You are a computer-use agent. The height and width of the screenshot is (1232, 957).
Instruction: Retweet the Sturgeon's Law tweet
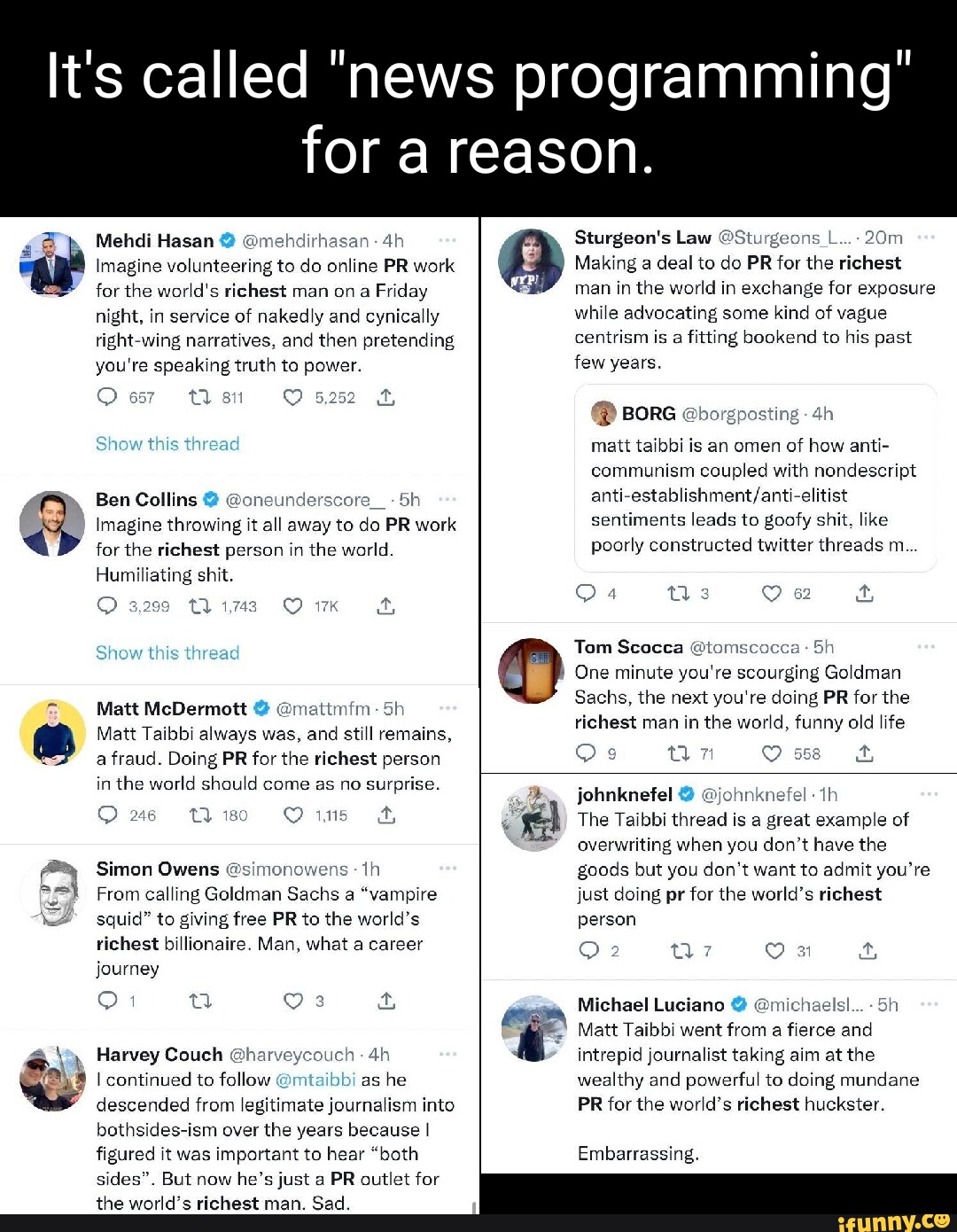pos(679,594)
